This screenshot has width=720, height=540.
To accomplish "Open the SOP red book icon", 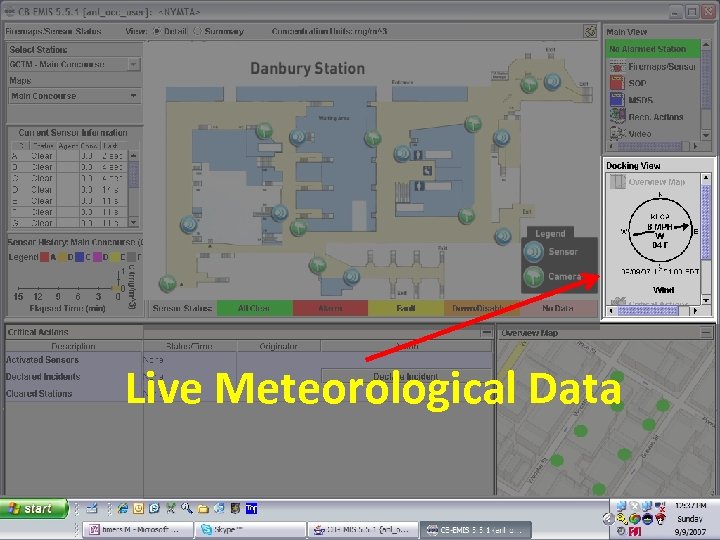I will (x=617, y=83).
